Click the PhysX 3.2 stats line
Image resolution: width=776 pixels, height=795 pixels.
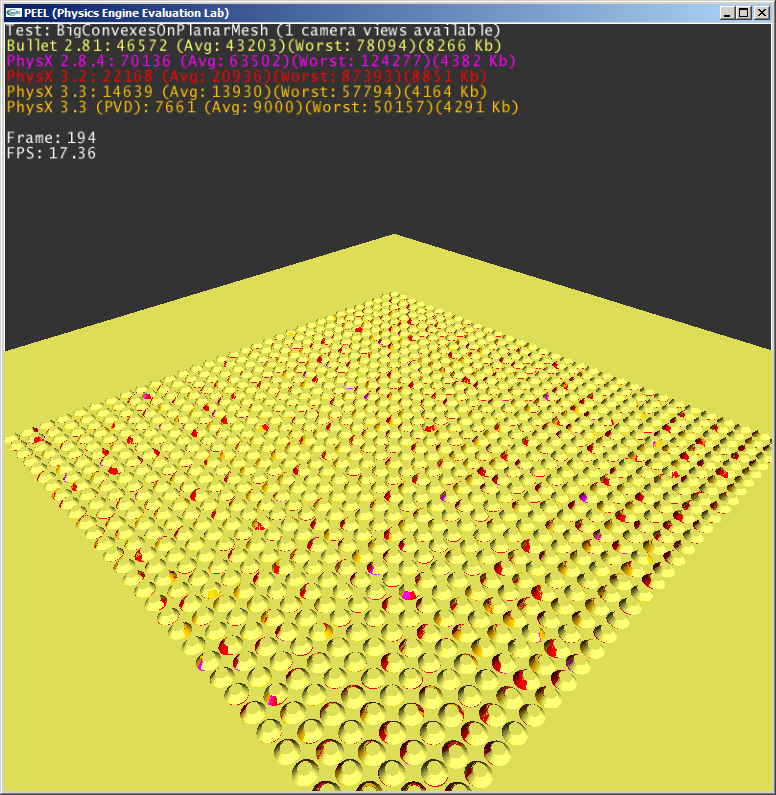click(x=247, y=77)
